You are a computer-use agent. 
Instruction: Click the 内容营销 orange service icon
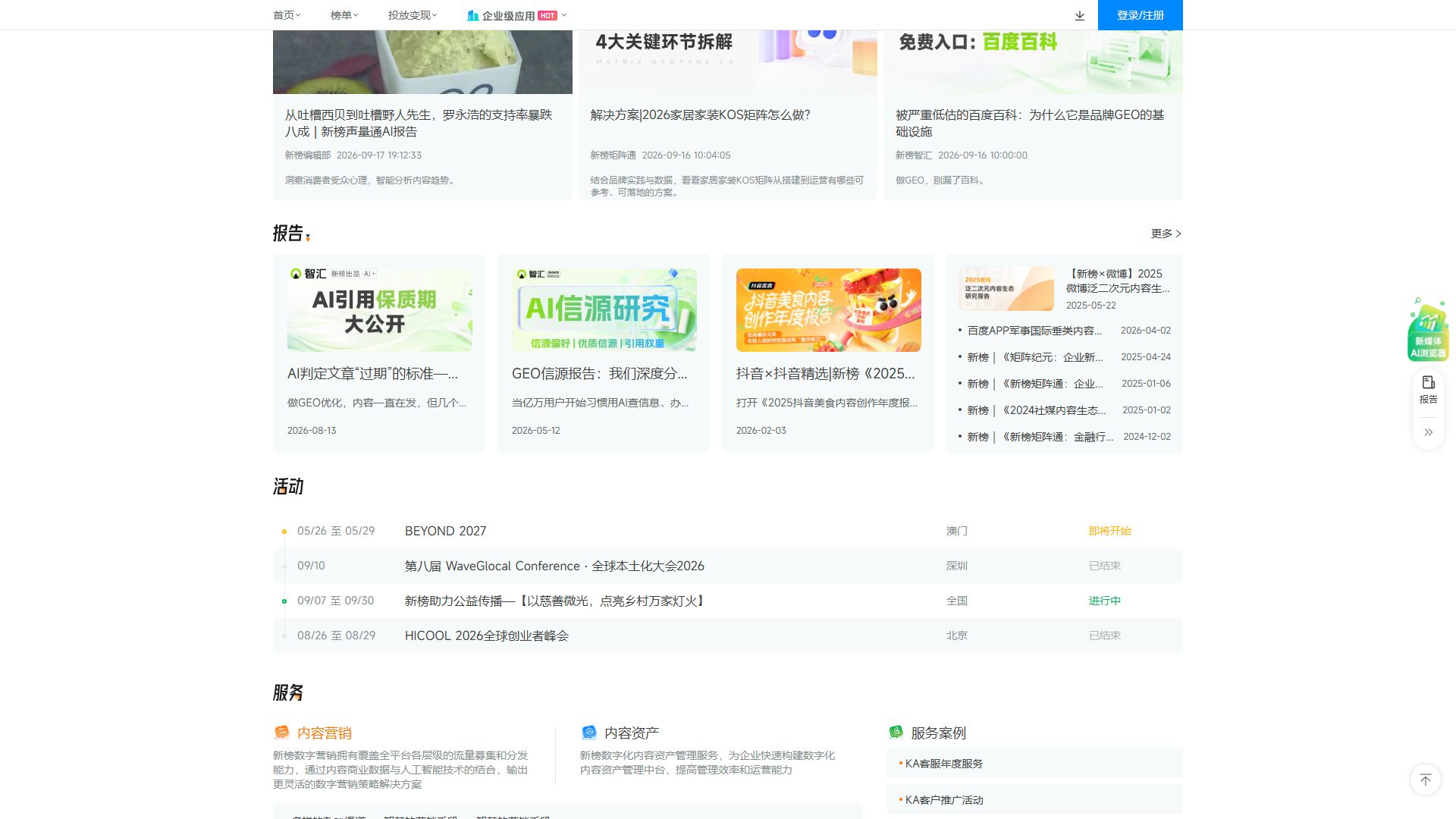[x=282, y=733]
